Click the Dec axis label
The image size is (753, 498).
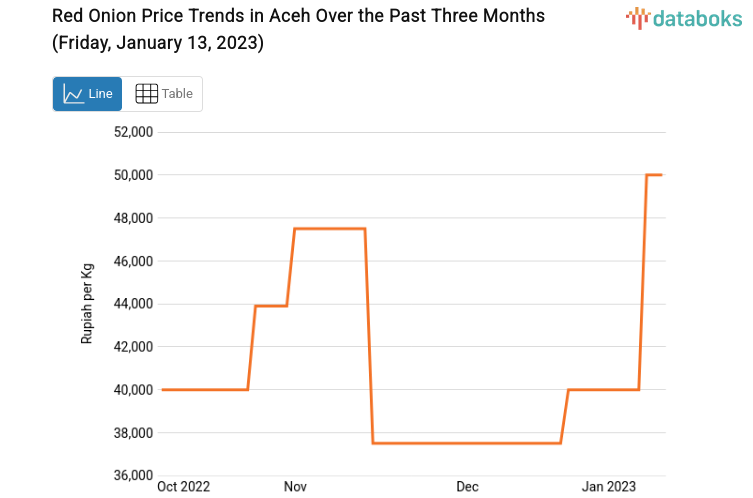tap(467, 487)
